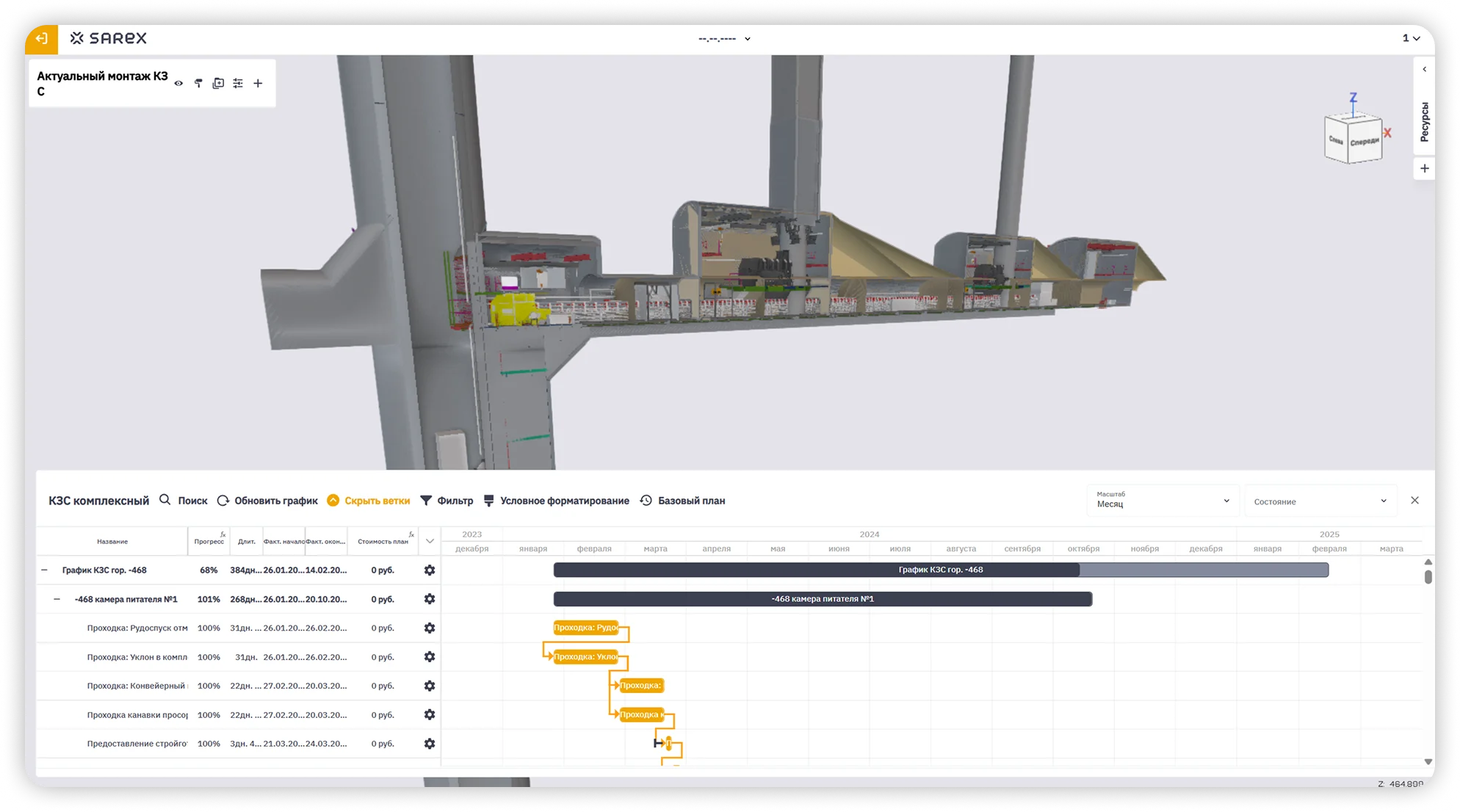Image resolution: width=1460 pixels, height=812 pixels.
Task: Collapse График КЗС гор. -468 row
Action: tap(44, 570)
